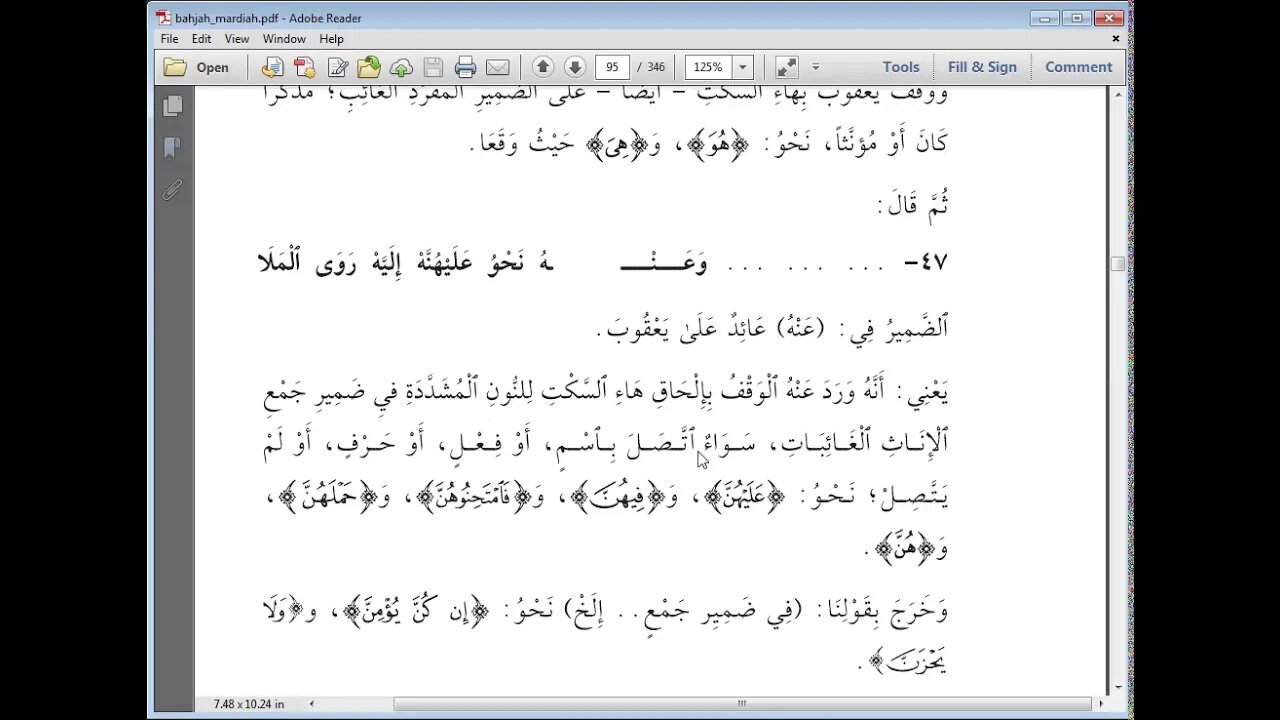
Task: Click the edit/sign document icon
Action: pyautogui.click(x=337, y=67)
